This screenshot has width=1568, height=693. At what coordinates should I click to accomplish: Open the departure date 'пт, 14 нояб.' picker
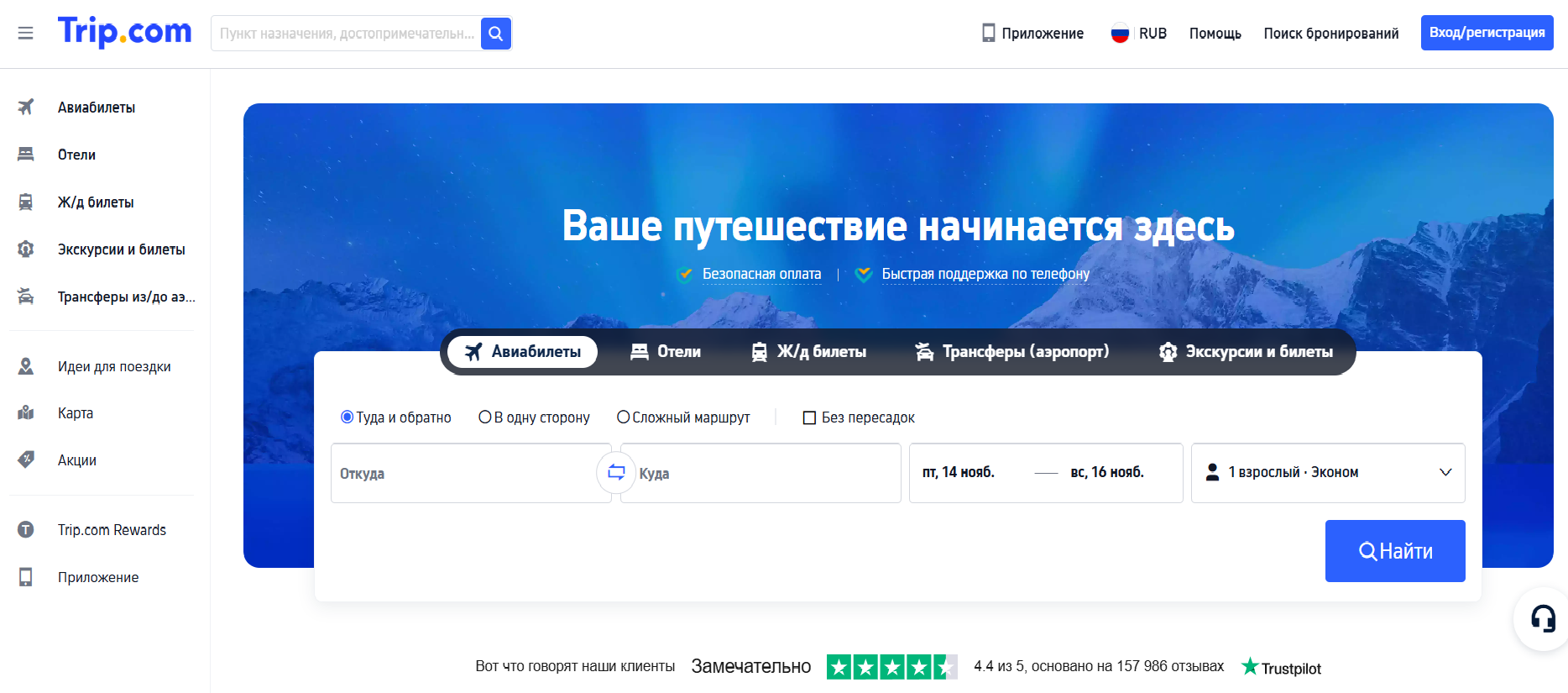point(959,472)
